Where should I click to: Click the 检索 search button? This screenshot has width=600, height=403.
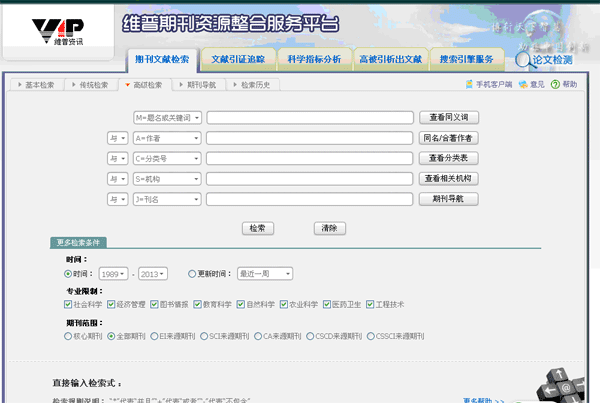258,228
